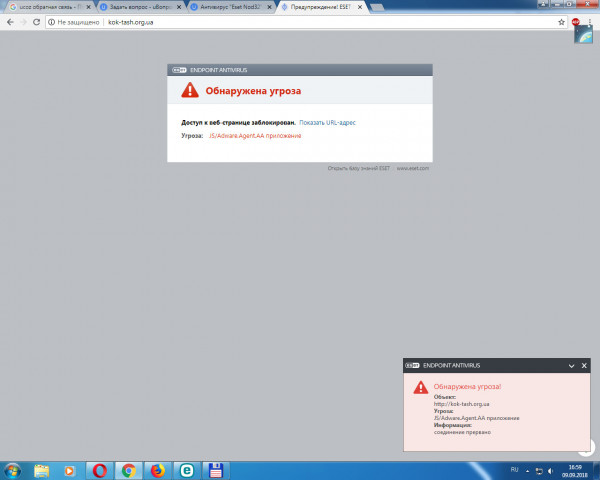Screen dimensions: 600x480
Task: Open the volume speaker tray icon
Action: [551, 471]
